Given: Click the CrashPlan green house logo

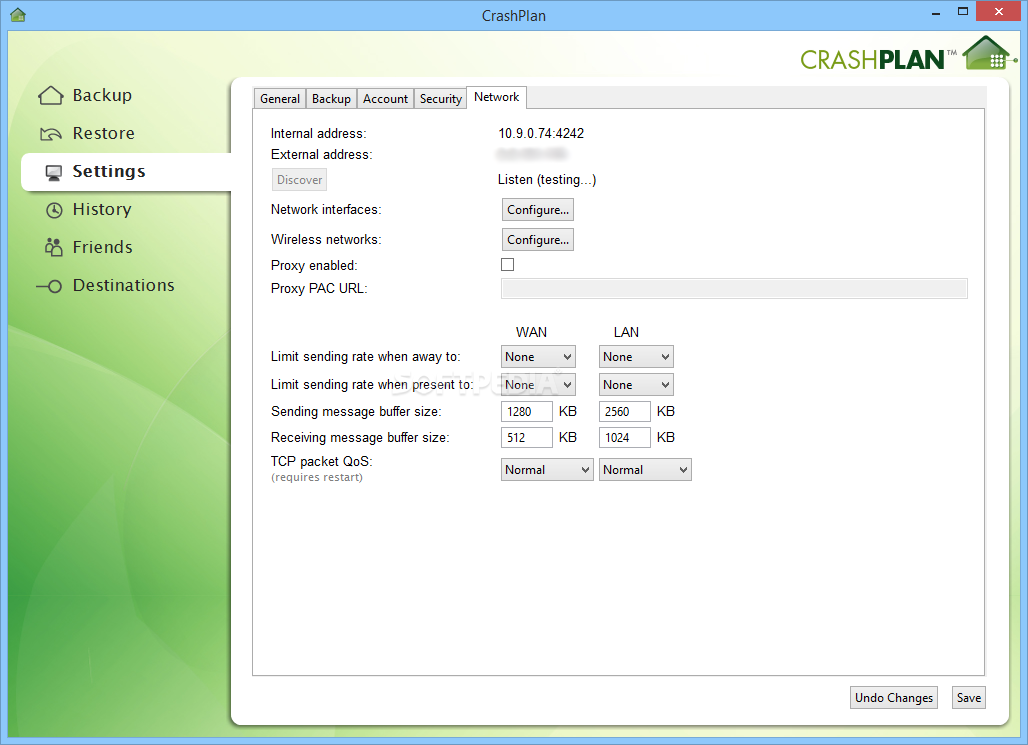Looking at the screenshot, I should pyautogui.click(x=989, y=54).
